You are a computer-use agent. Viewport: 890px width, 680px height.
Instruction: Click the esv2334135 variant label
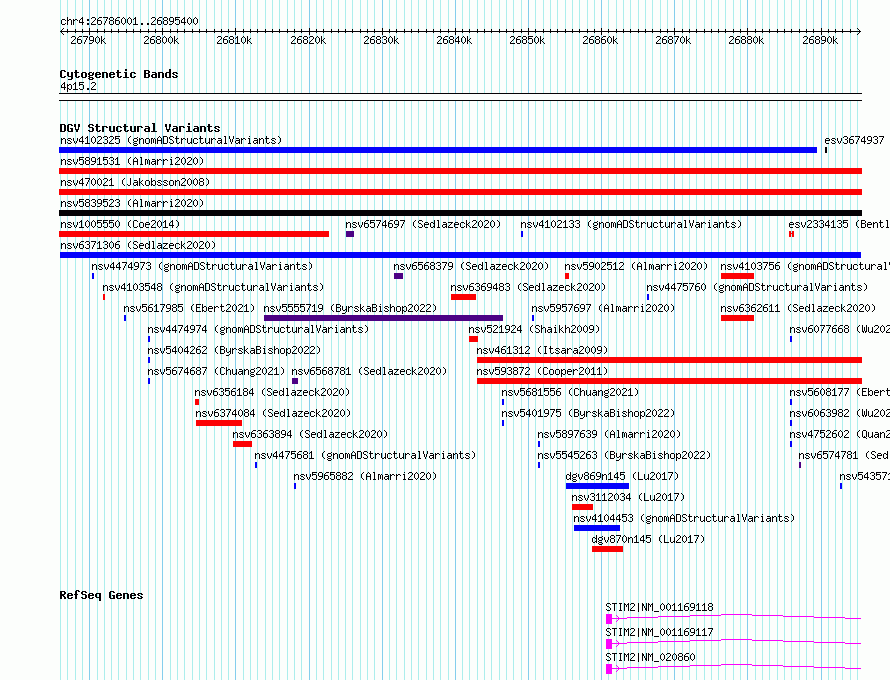(839, 224)
